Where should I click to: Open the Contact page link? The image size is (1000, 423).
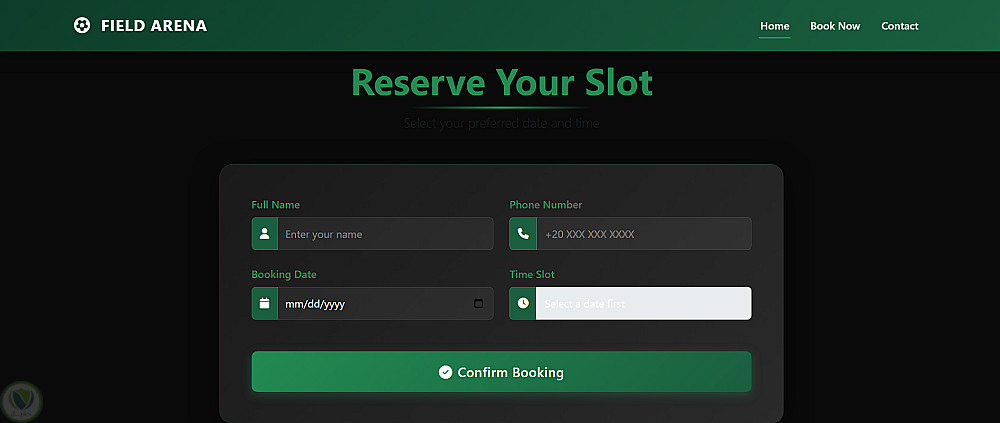coord(900,26)
